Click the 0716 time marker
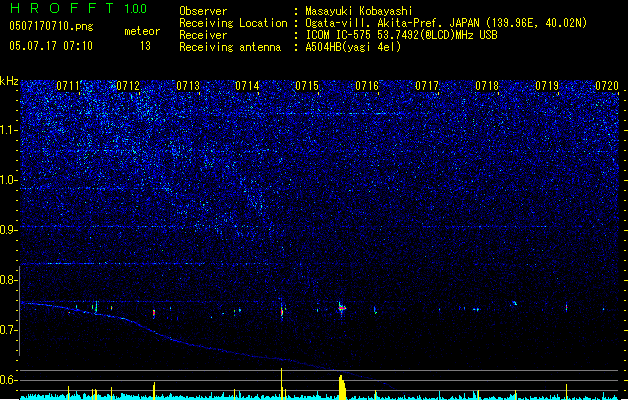 pyautogui.click(x=367, y=86)
